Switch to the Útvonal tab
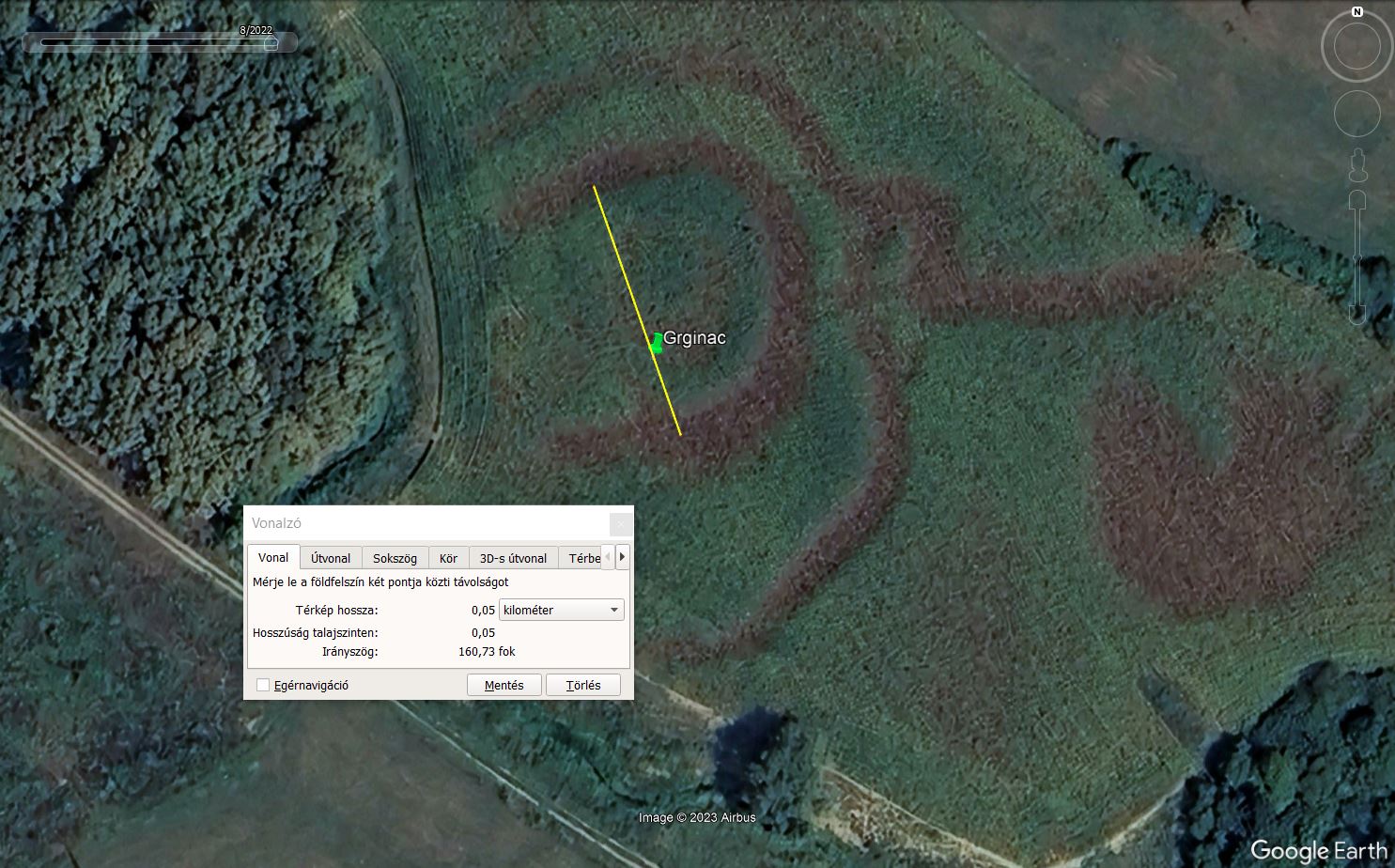Viewport: 1395px width, 868px height. pyautogui.click(x=330, y=558)
